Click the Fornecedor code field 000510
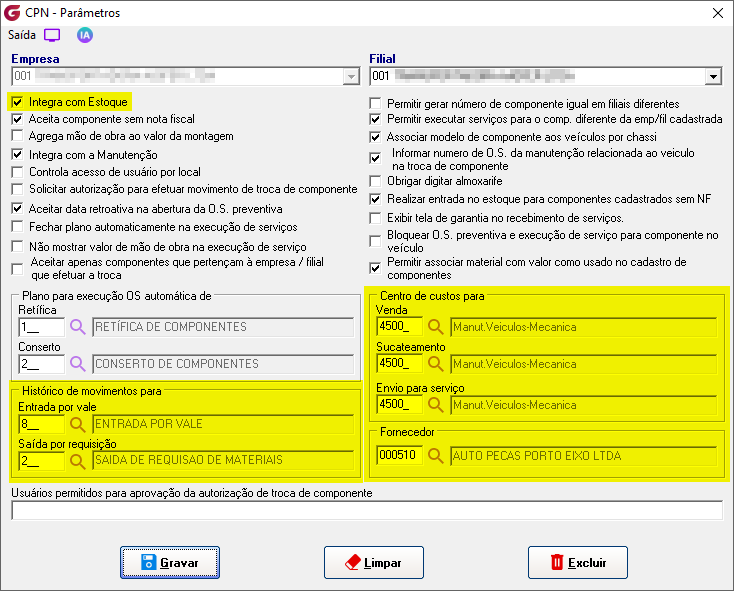Screen dimensions: 734x591 point(399,455)
